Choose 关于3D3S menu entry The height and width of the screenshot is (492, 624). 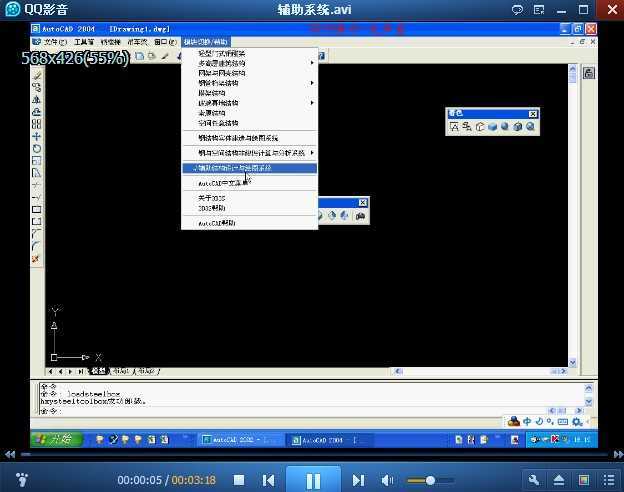212,198
